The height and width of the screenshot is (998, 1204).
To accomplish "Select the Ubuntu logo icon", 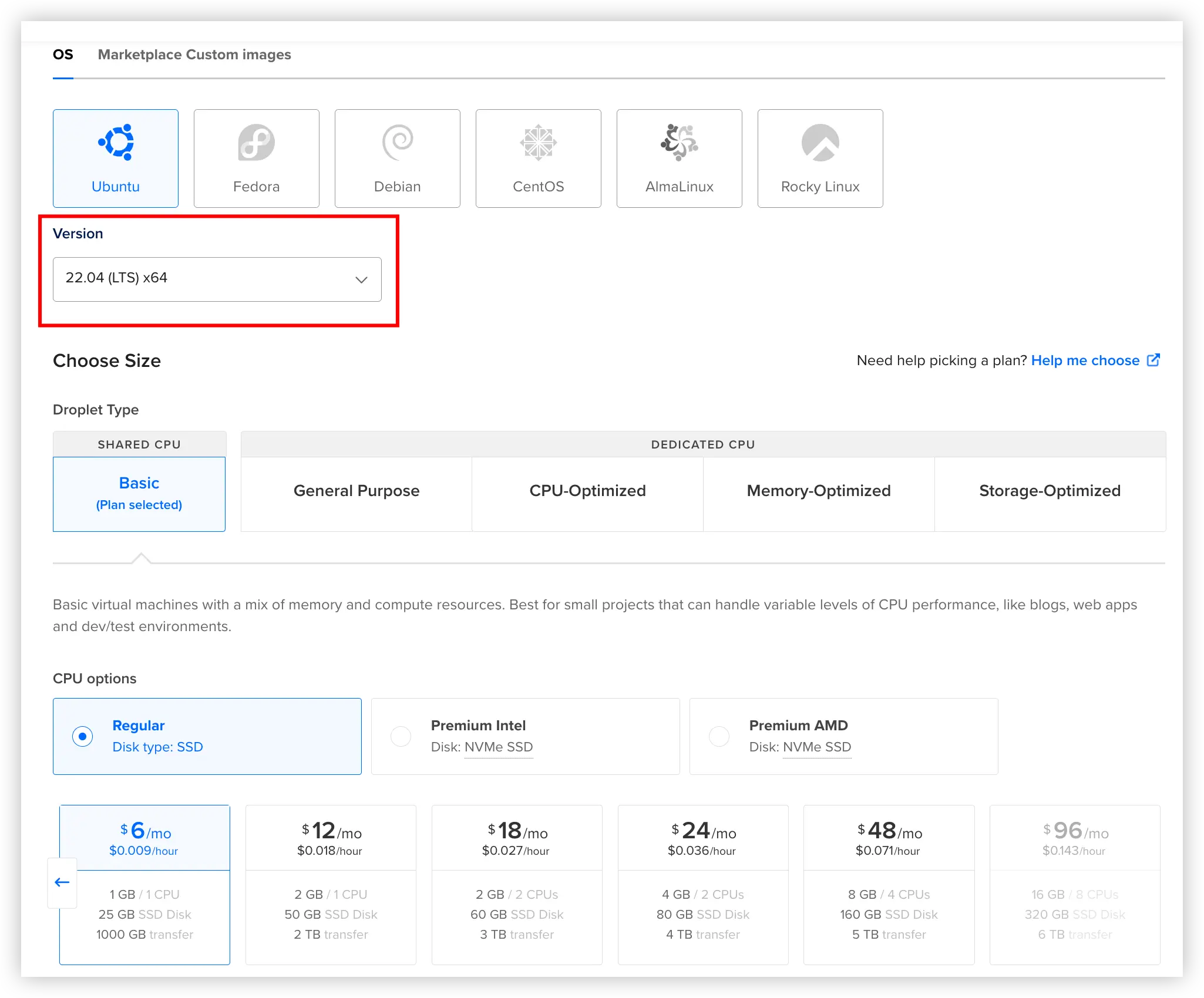I will point(116,142).
